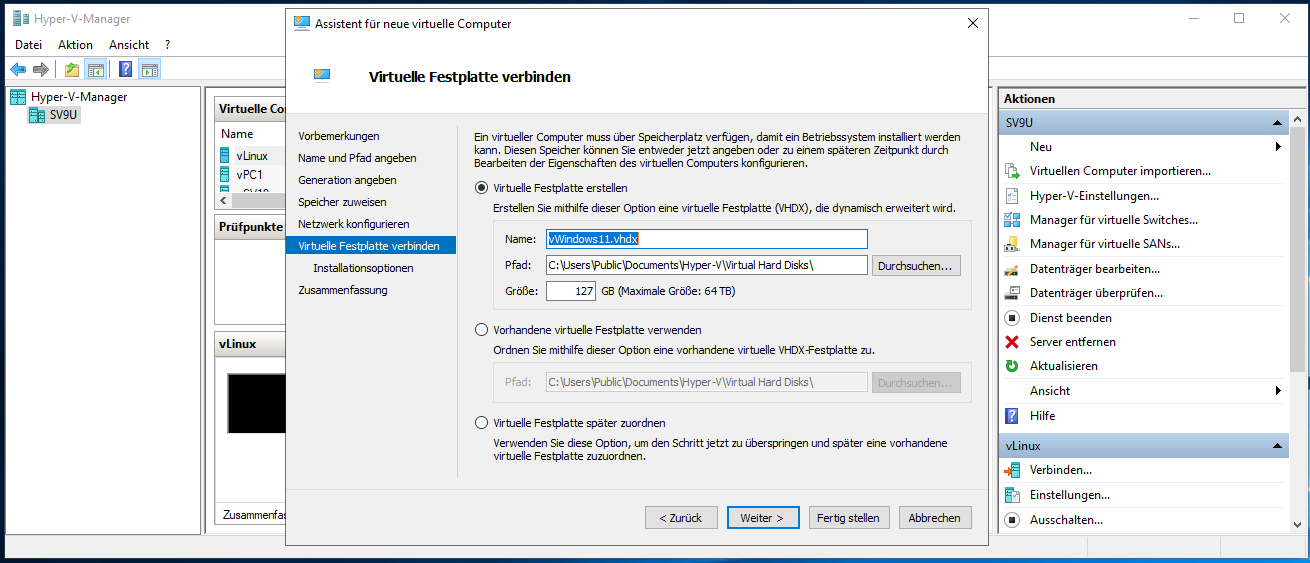Click Datenträger überprüfen icon
This screenshot has width=1310, height=563.
tap(1011, 293)
